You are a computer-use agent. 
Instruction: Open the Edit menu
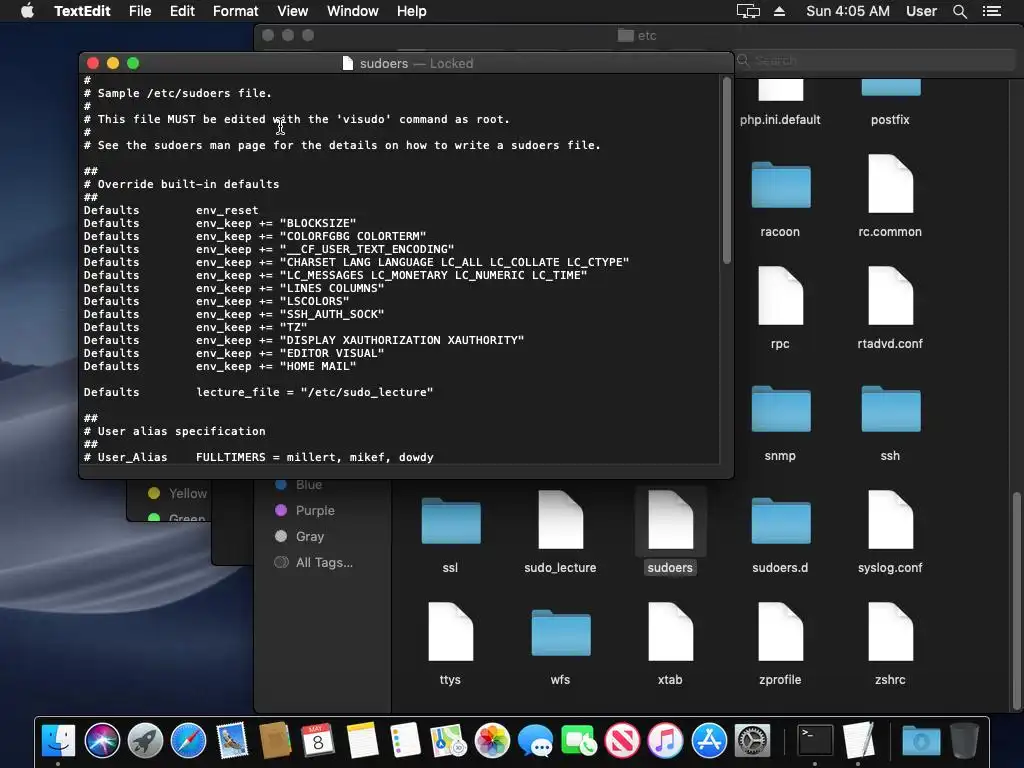(x=182, y=11)
